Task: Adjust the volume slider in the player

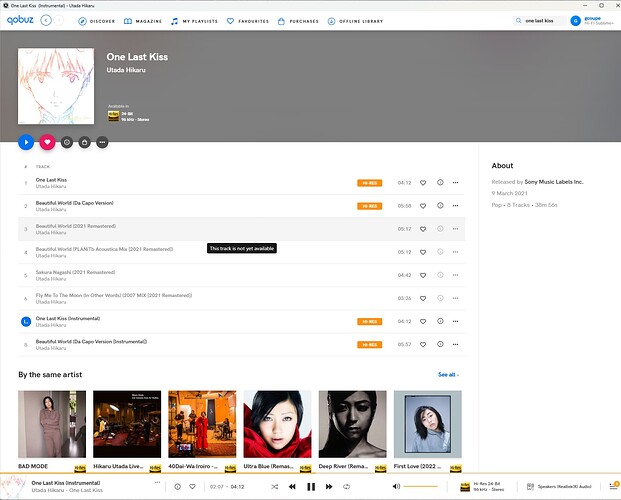Action: (420, 486)
